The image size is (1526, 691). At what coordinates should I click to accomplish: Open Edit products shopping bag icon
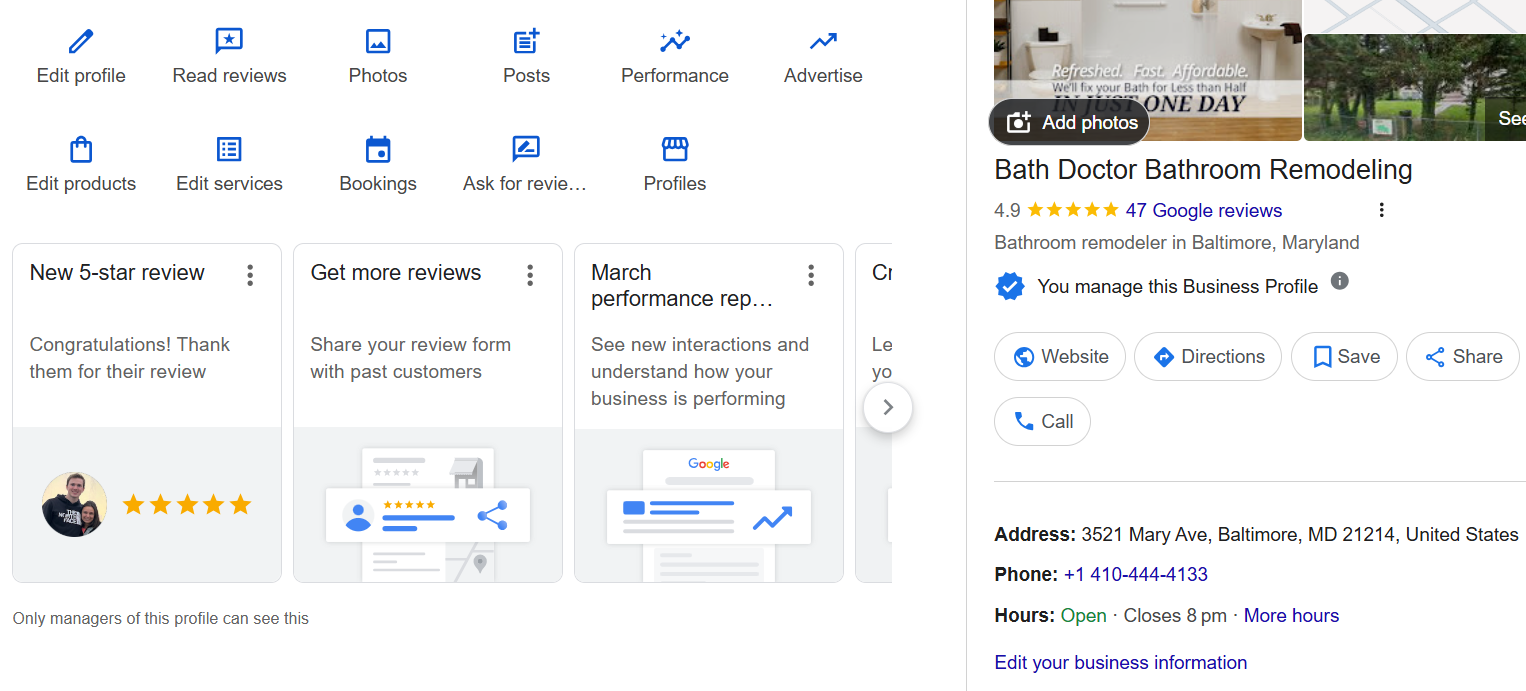click(x=81, y=149)
